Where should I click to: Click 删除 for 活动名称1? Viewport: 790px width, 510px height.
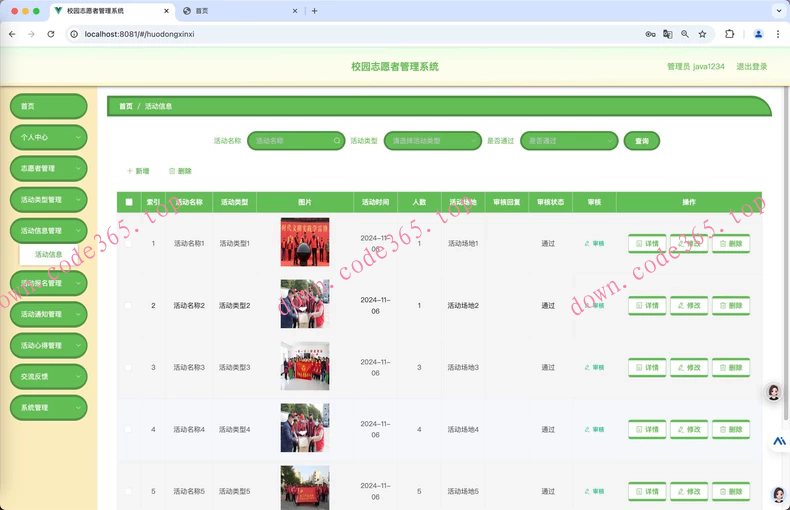coord(731,243)
